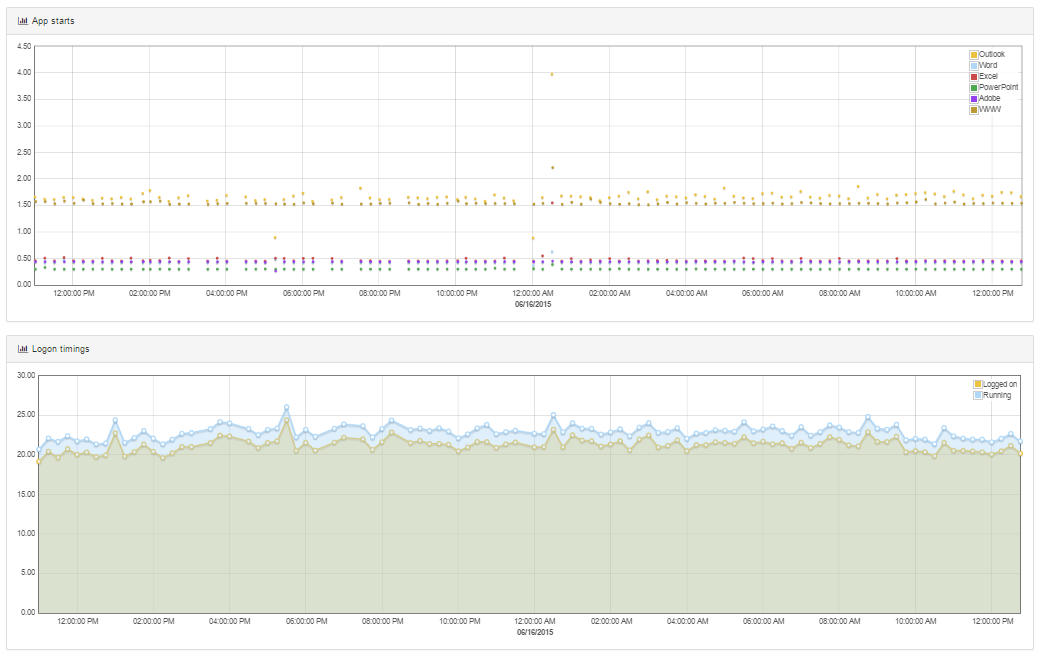
Task: Click 04:00:00 PM label in Logon timings chart
Action: pos(229,621)
